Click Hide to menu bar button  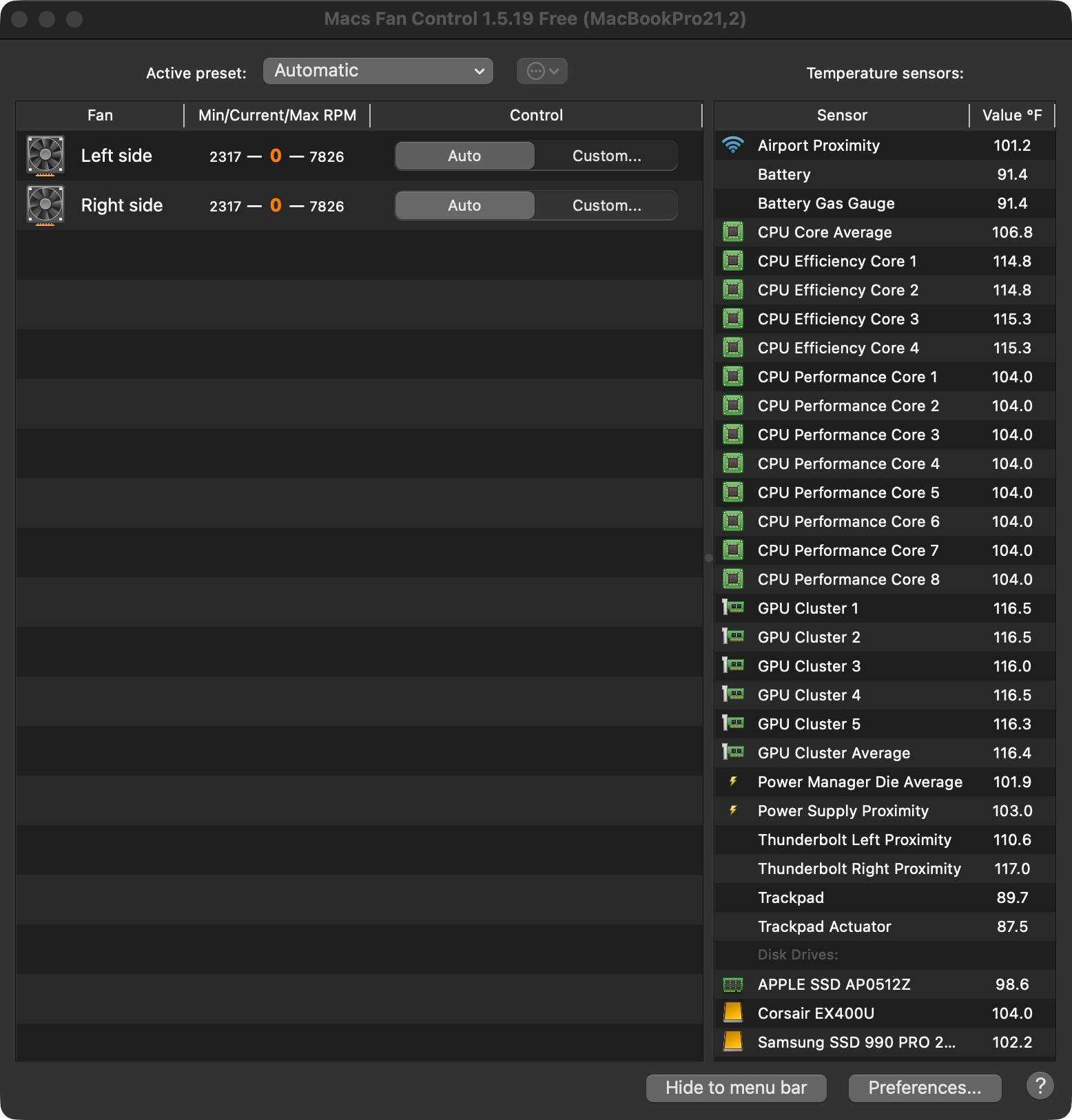736,1088
